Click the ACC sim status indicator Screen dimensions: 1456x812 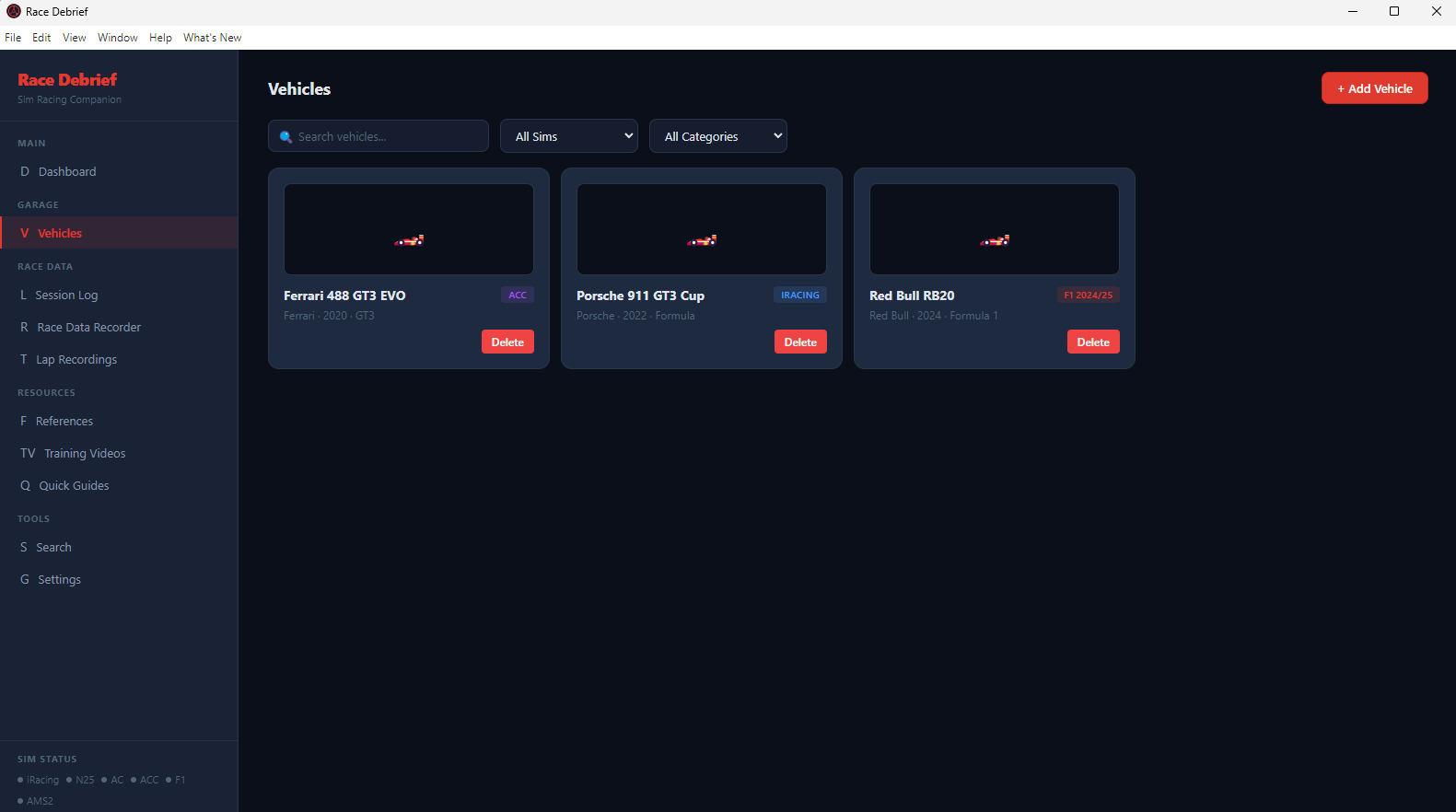coord(145,780)
